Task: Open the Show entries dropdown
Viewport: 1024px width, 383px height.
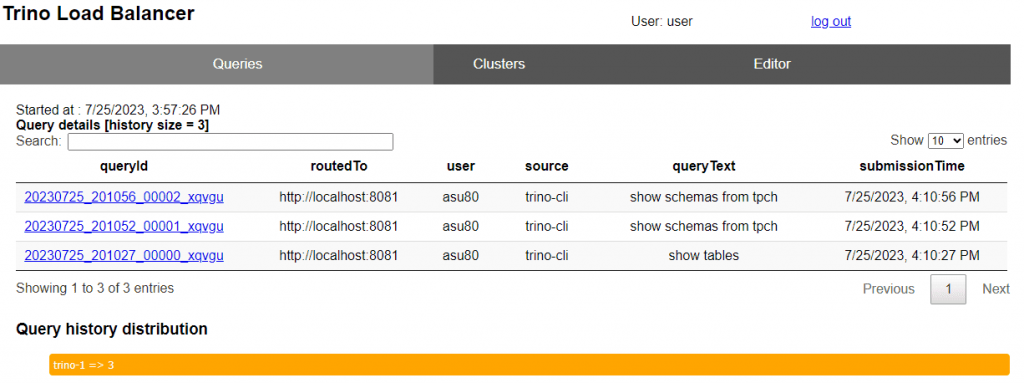Action: (x=946, y=141)
